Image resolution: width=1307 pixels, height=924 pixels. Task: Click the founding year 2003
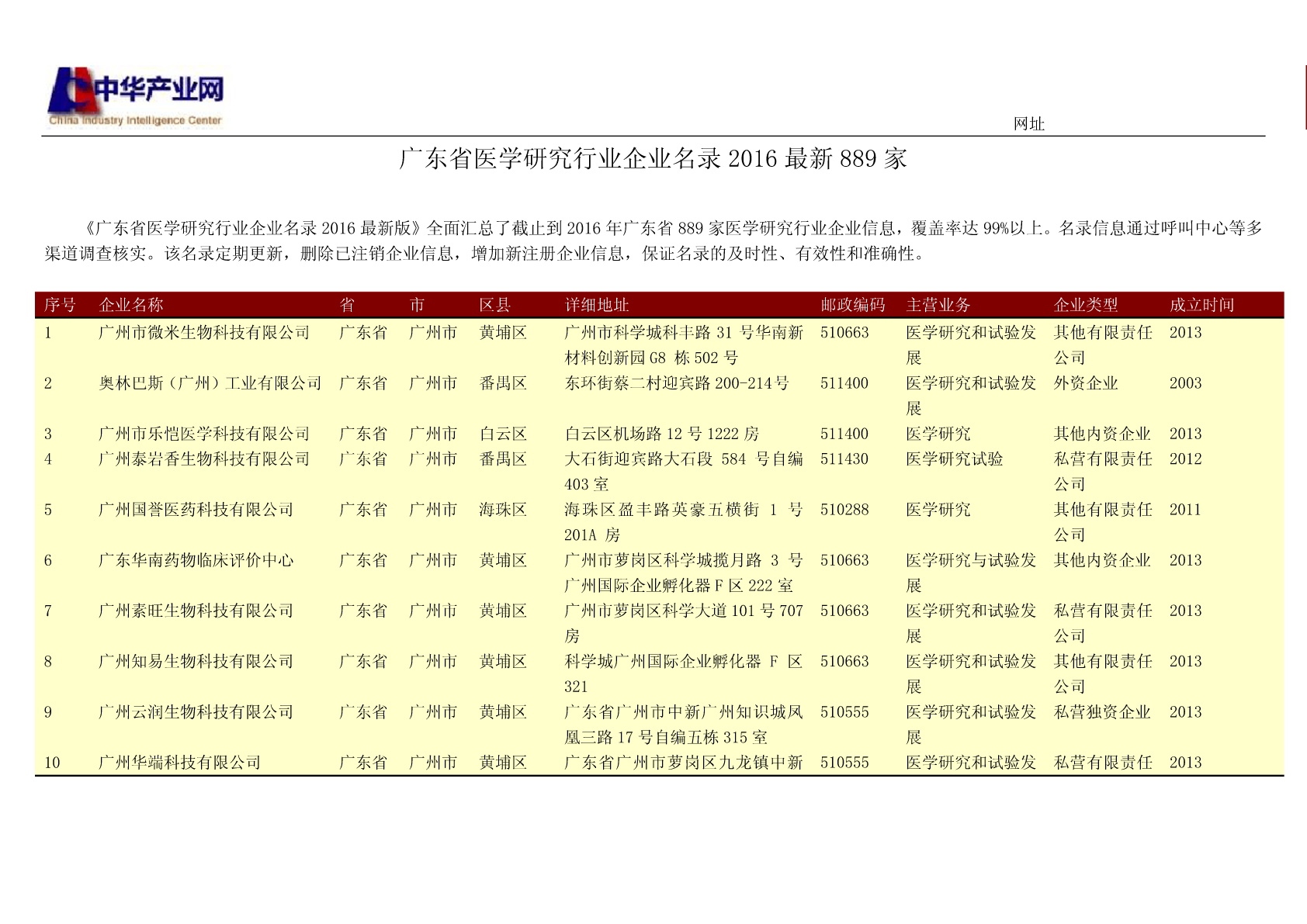tap(1185, 383)
